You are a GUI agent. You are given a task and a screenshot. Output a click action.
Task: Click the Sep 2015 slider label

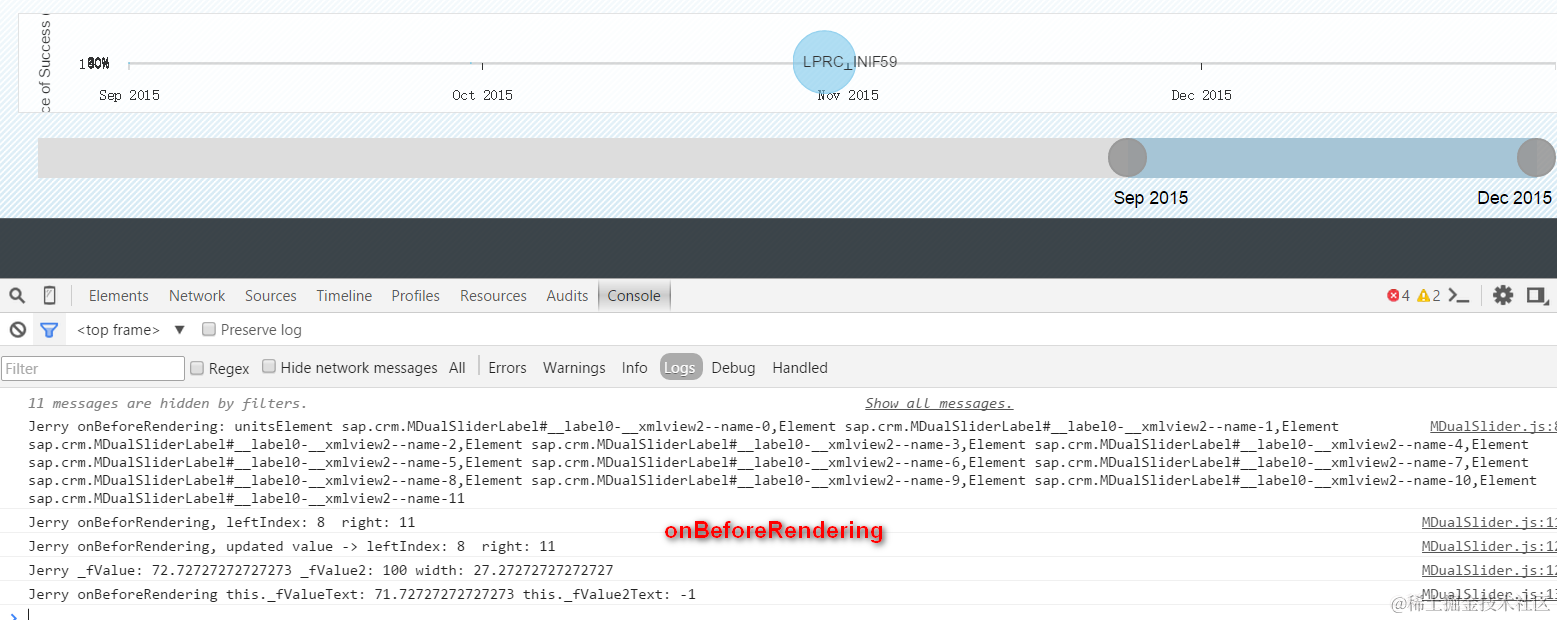pyautogui.click(x=1151, y=198)
